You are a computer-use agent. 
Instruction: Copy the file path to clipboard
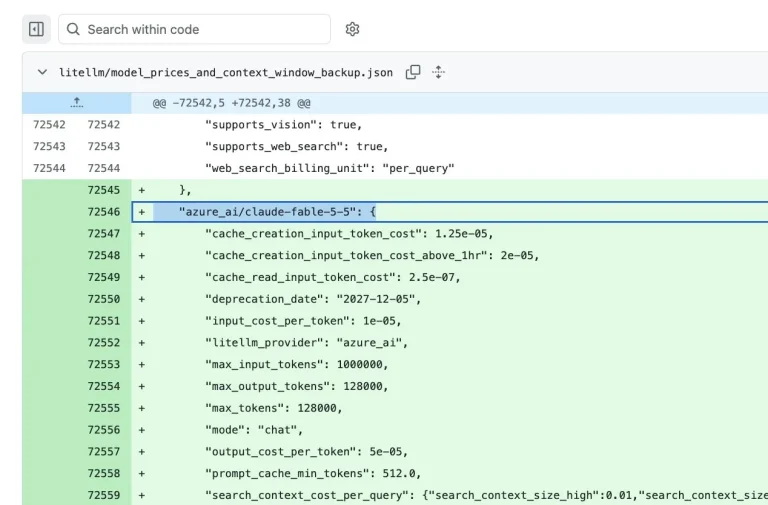click(413, 72)
